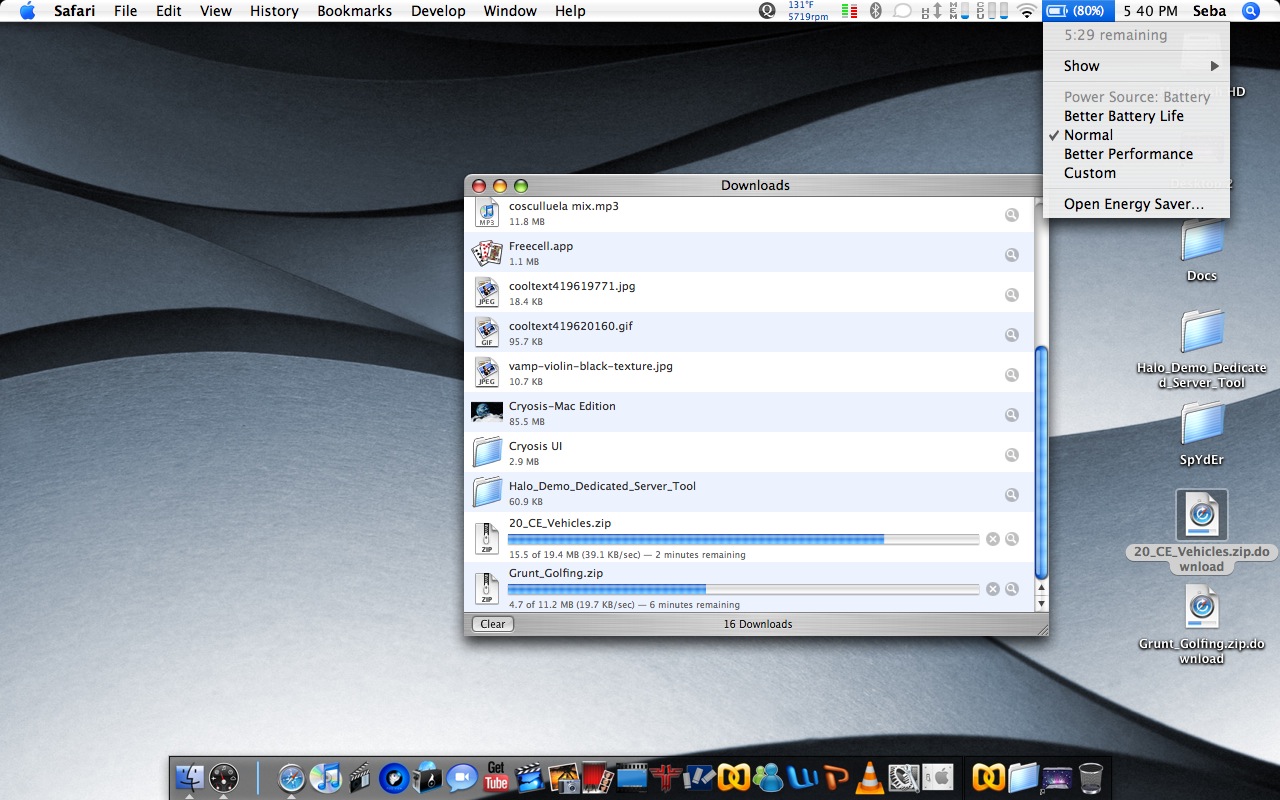Screen dimensions: 1280x800
Task: Select the Docs folder on desktop
Action: click(1202, 249)
